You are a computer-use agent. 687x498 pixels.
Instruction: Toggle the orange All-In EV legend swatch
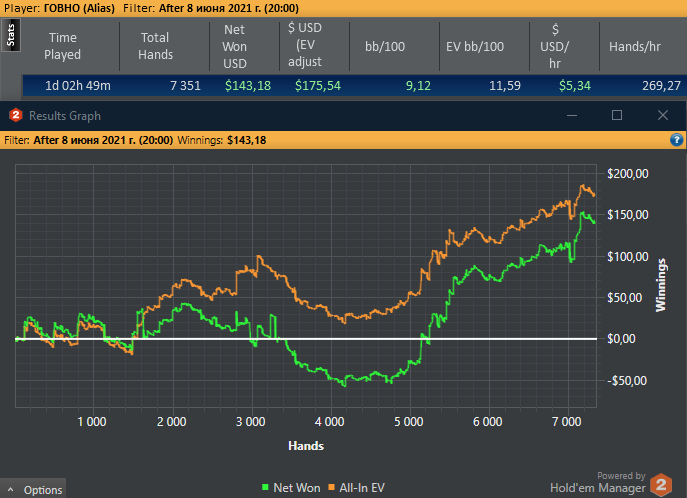[332, 487]
